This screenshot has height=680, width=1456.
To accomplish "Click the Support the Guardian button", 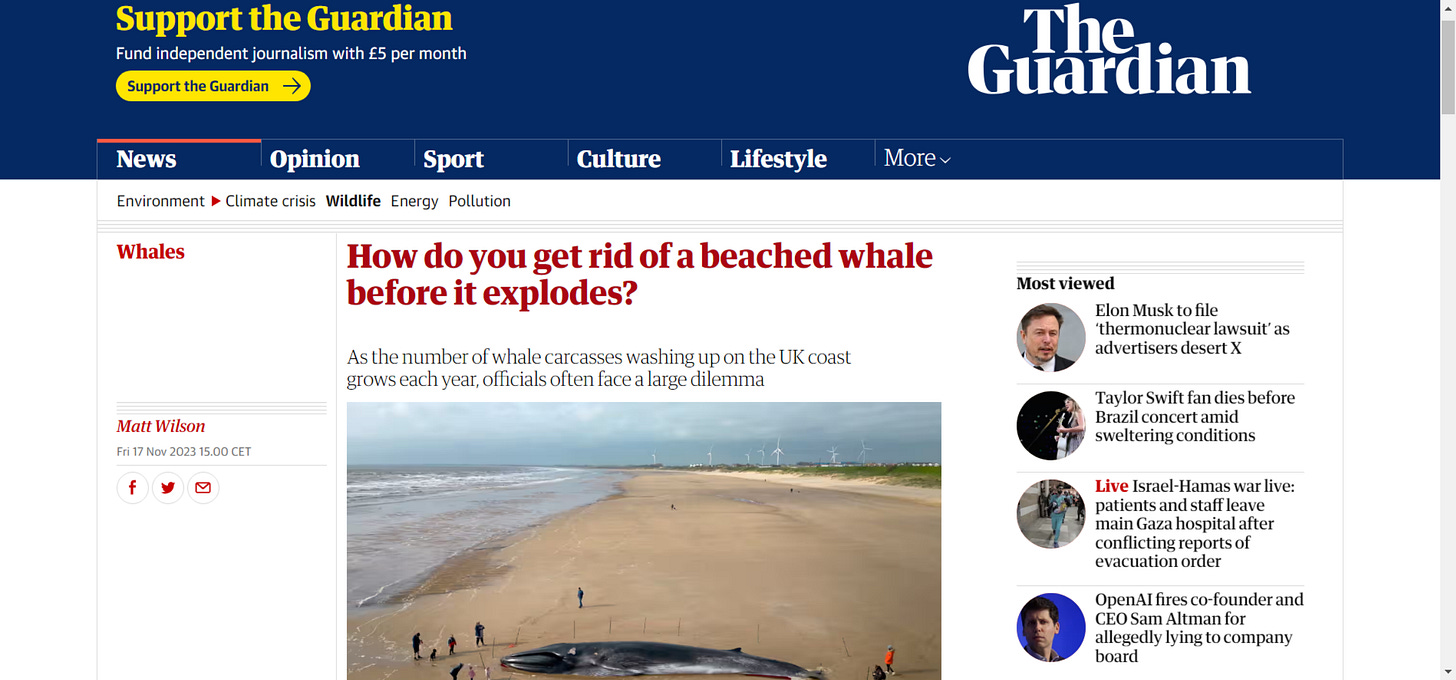I will (213, 86).
